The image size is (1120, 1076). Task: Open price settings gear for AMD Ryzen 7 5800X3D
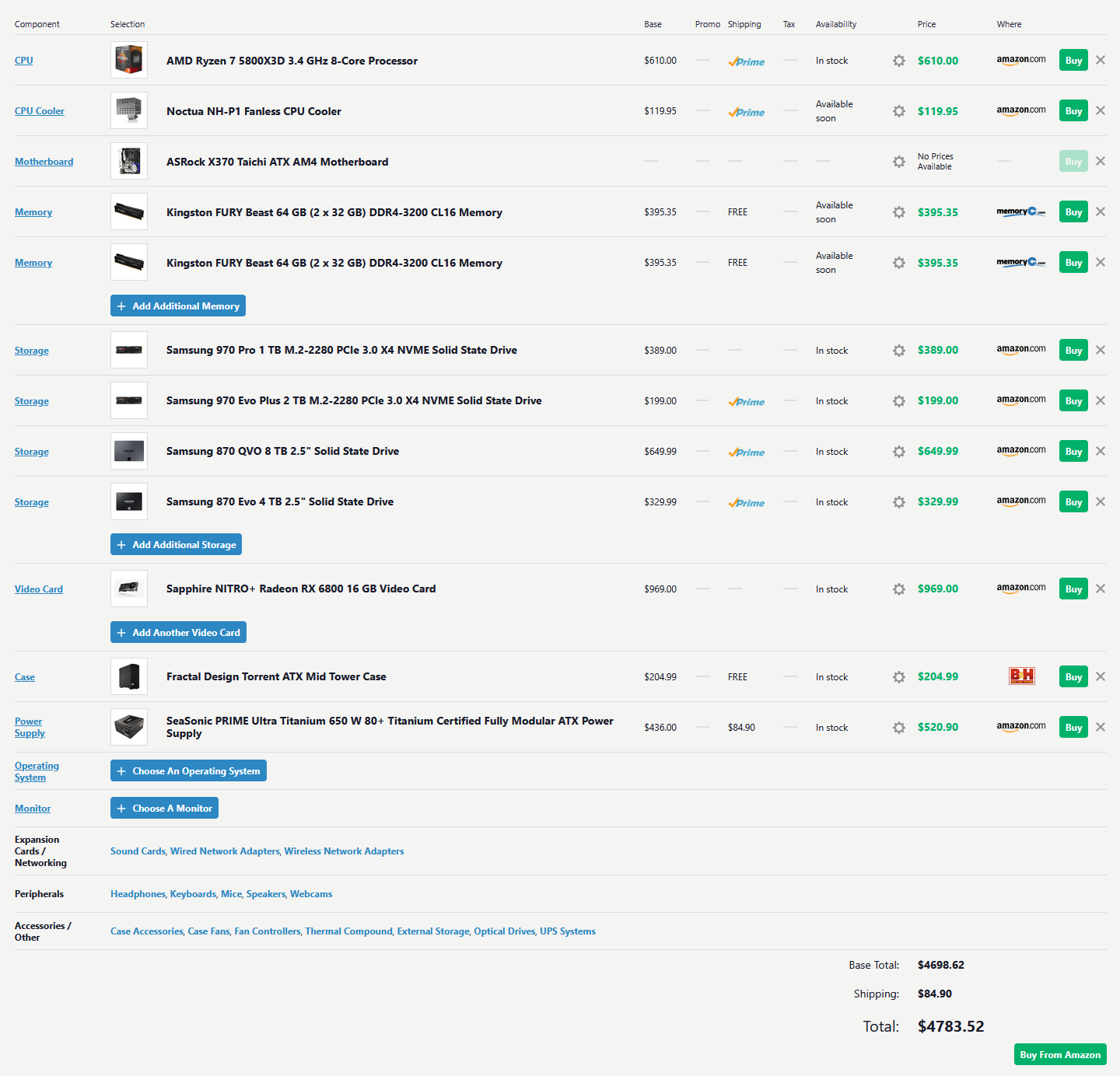pyautogui.click(x=899, y=61)
